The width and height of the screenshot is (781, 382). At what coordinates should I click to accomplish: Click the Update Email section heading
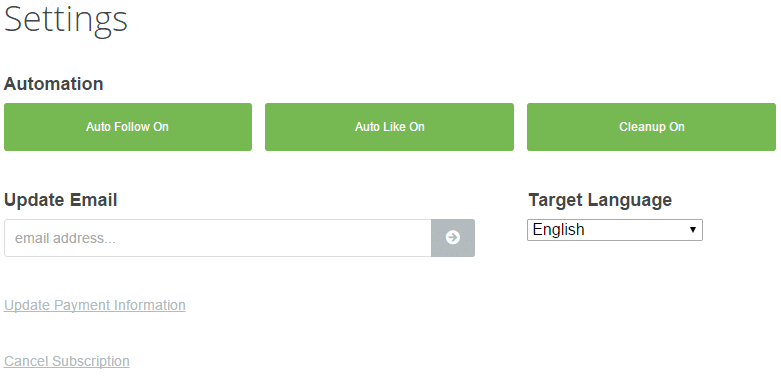pos(60,200)
